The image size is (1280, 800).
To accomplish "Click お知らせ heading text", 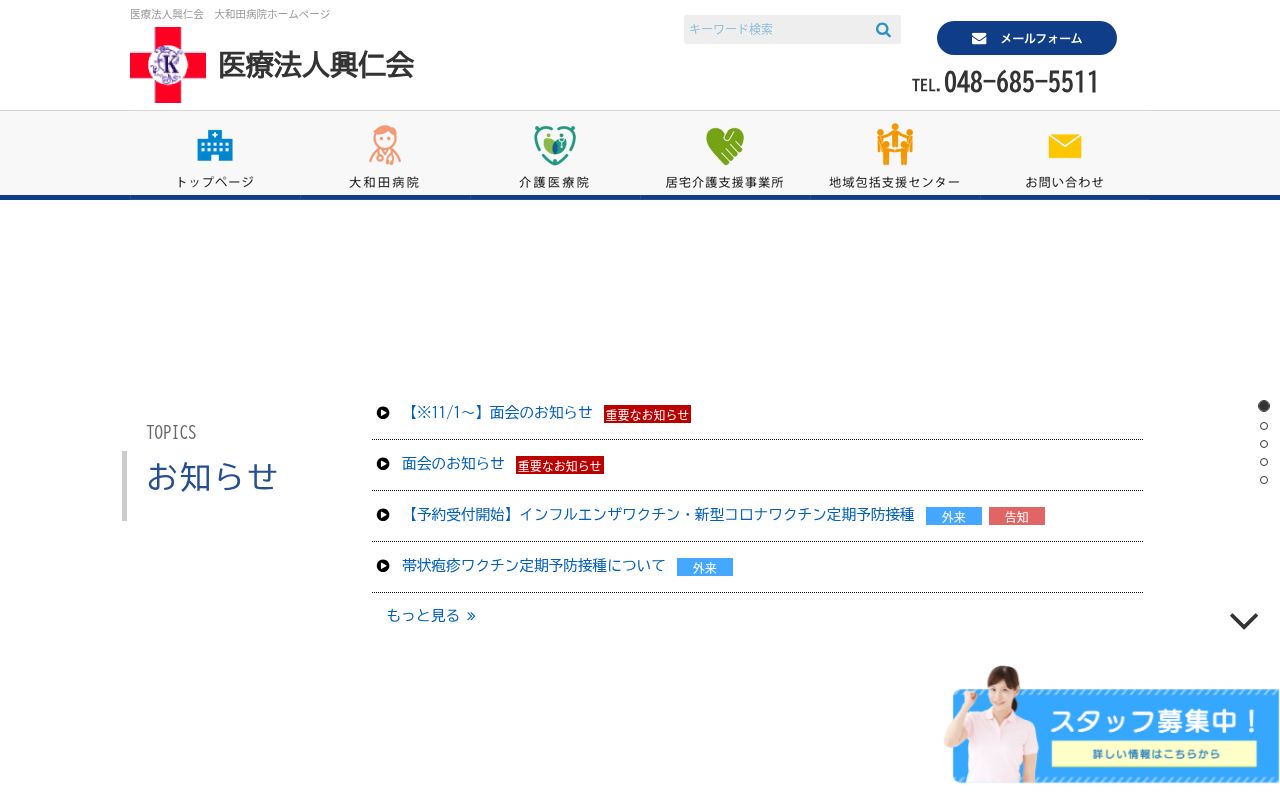I will pos(212,476).
